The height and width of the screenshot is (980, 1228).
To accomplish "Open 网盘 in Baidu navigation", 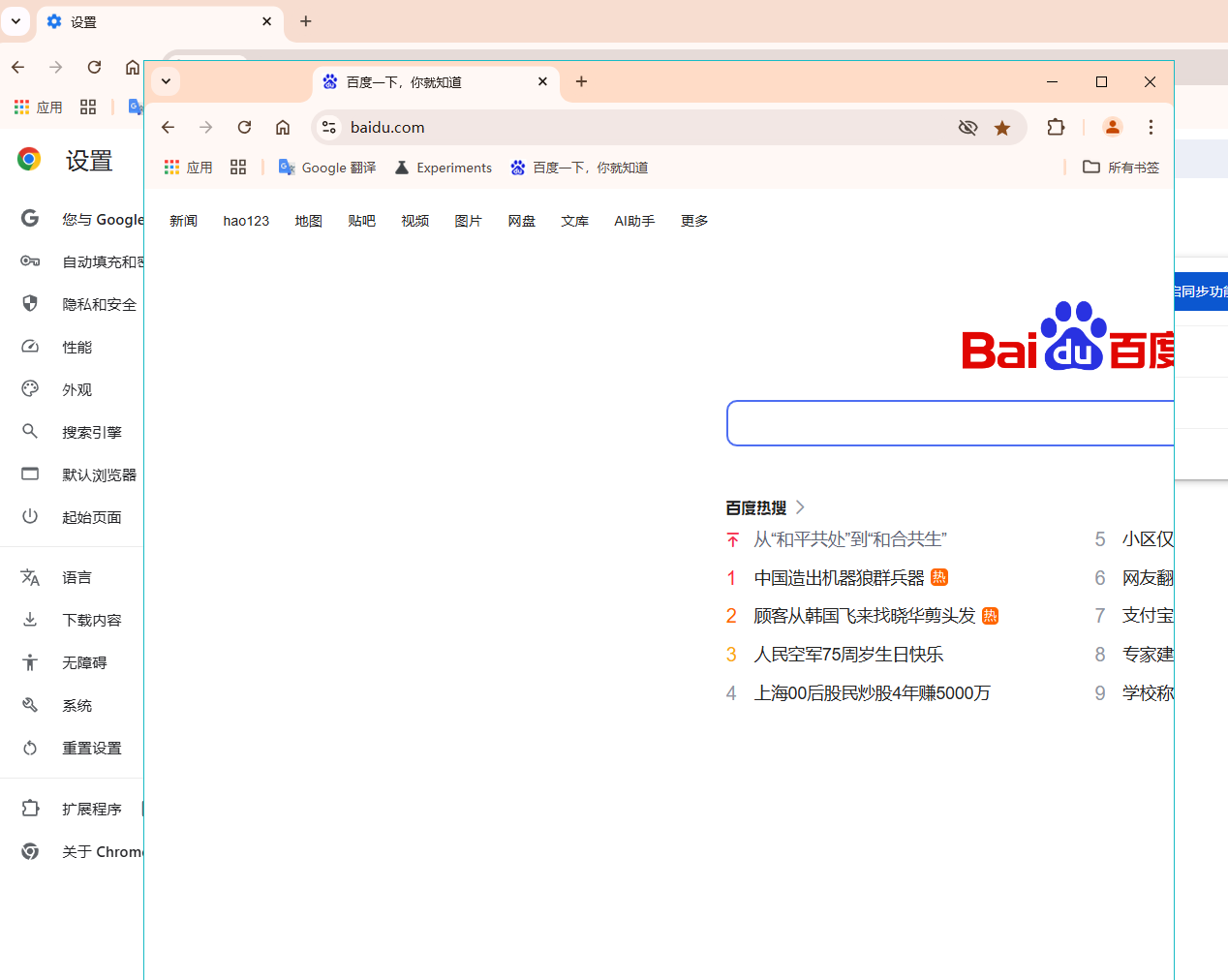I will [521, 221].
